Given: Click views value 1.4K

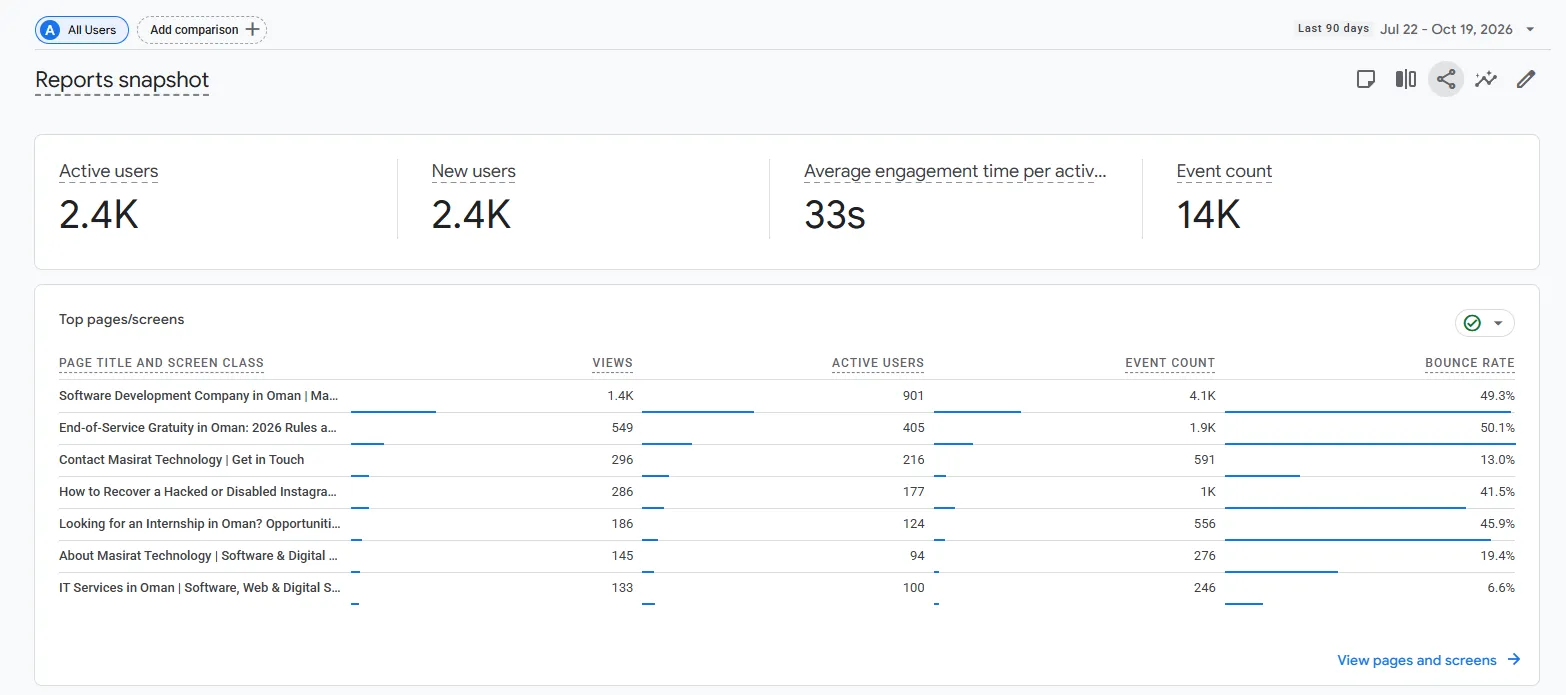Looking at the screenshot, I should point(620,396).
